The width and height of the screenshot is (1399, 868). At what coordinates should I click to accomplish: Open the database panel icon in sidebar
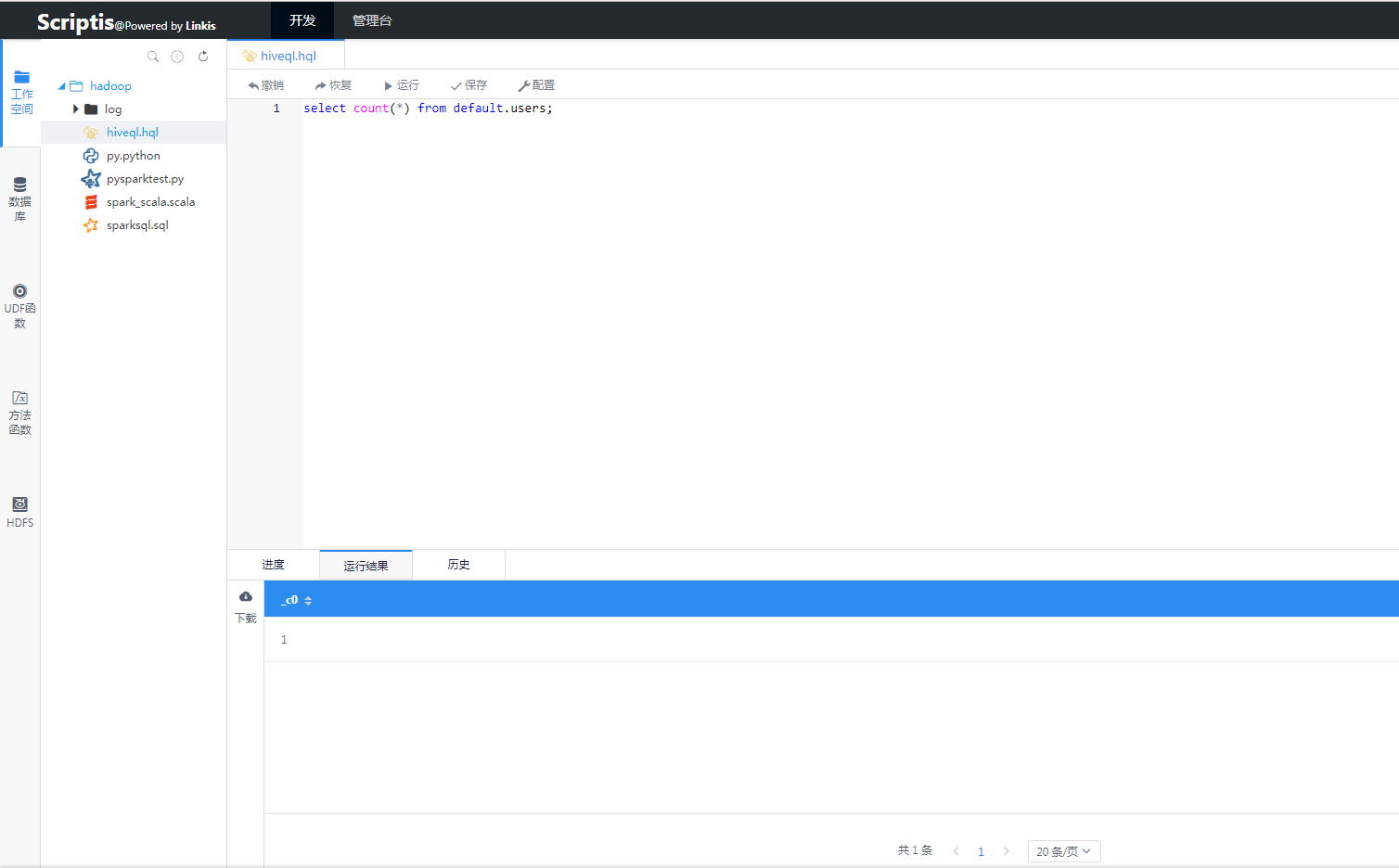click(x=19, y=198)
